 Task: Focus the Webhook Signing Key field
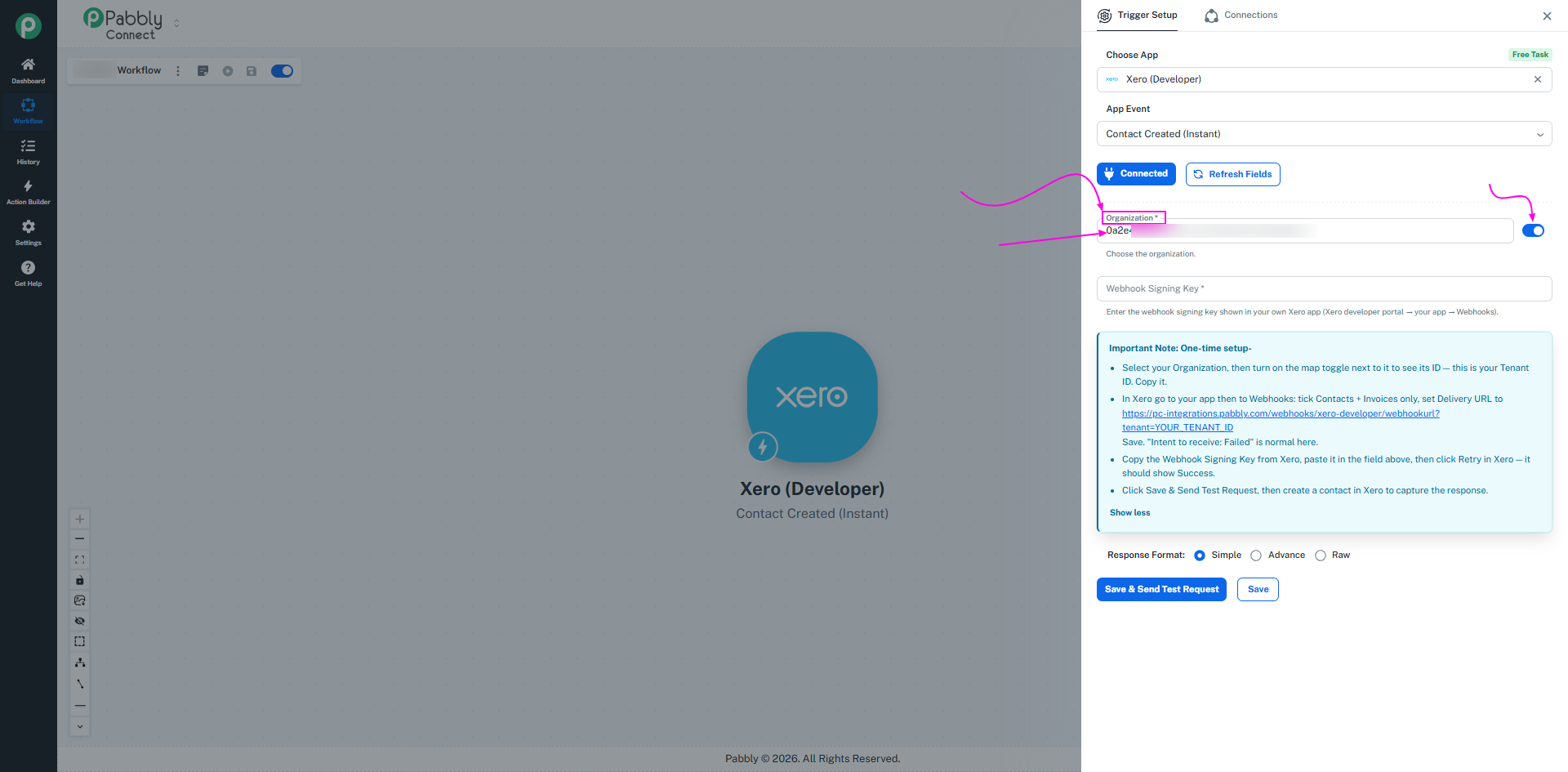1324,288
